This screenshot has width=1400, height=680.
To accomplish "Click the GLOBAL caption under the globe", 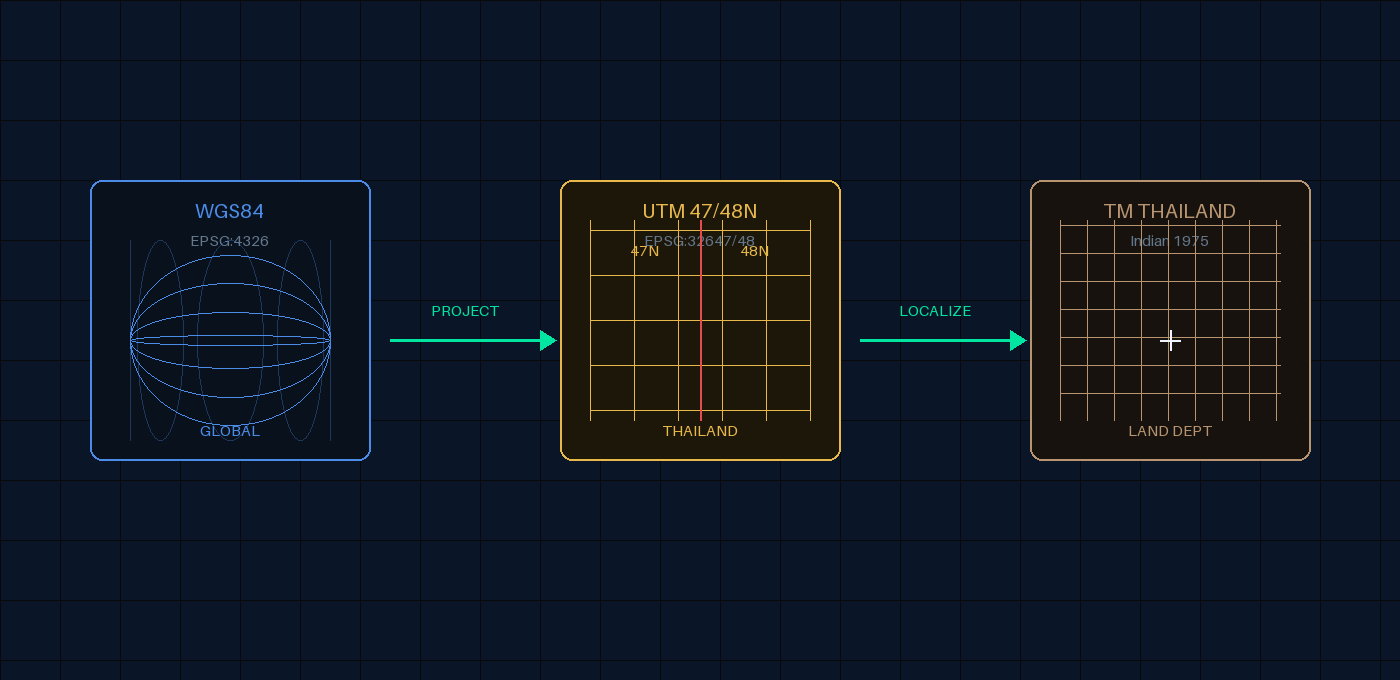I will pos(230,431).
